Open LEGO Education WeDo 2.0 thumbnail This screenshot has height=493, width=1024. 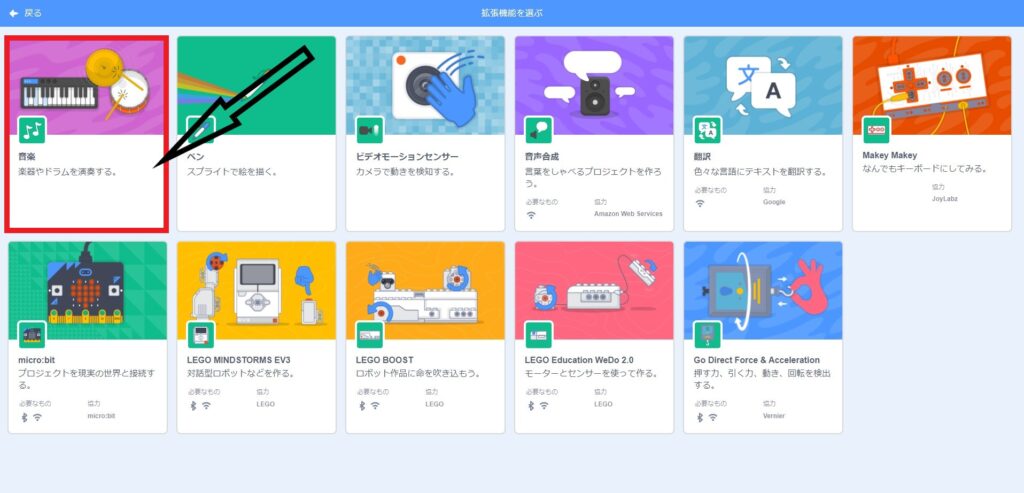coord(594,291)
